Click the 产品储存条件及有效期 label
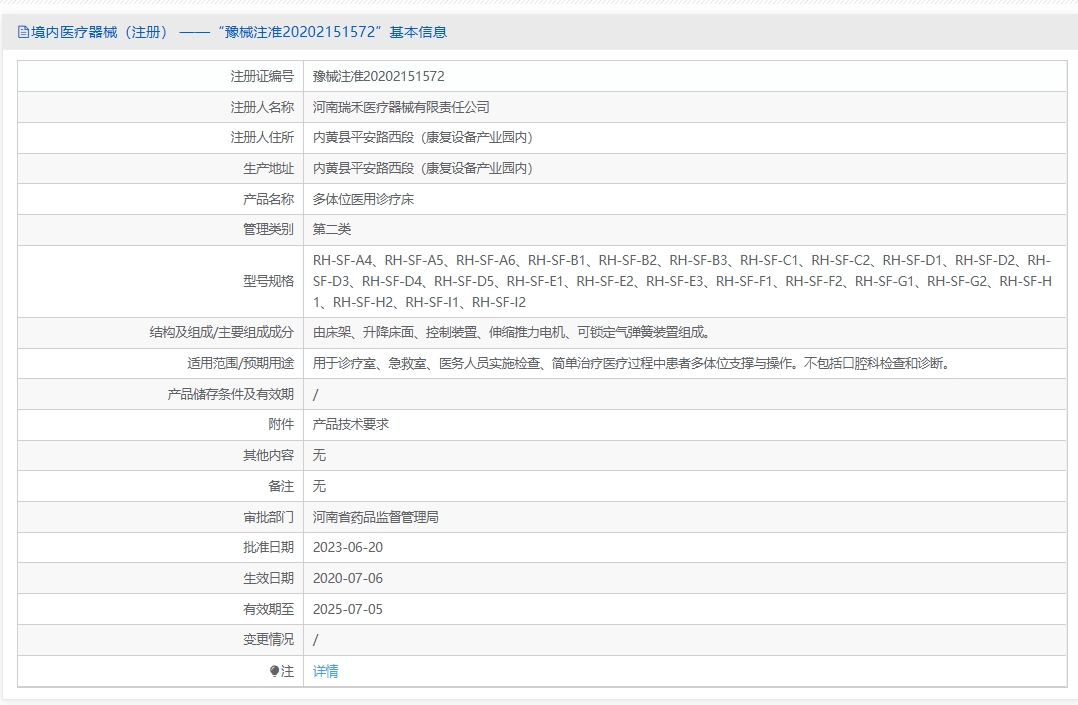Viewport: 1078px width, 705px height. coord(230,394)
